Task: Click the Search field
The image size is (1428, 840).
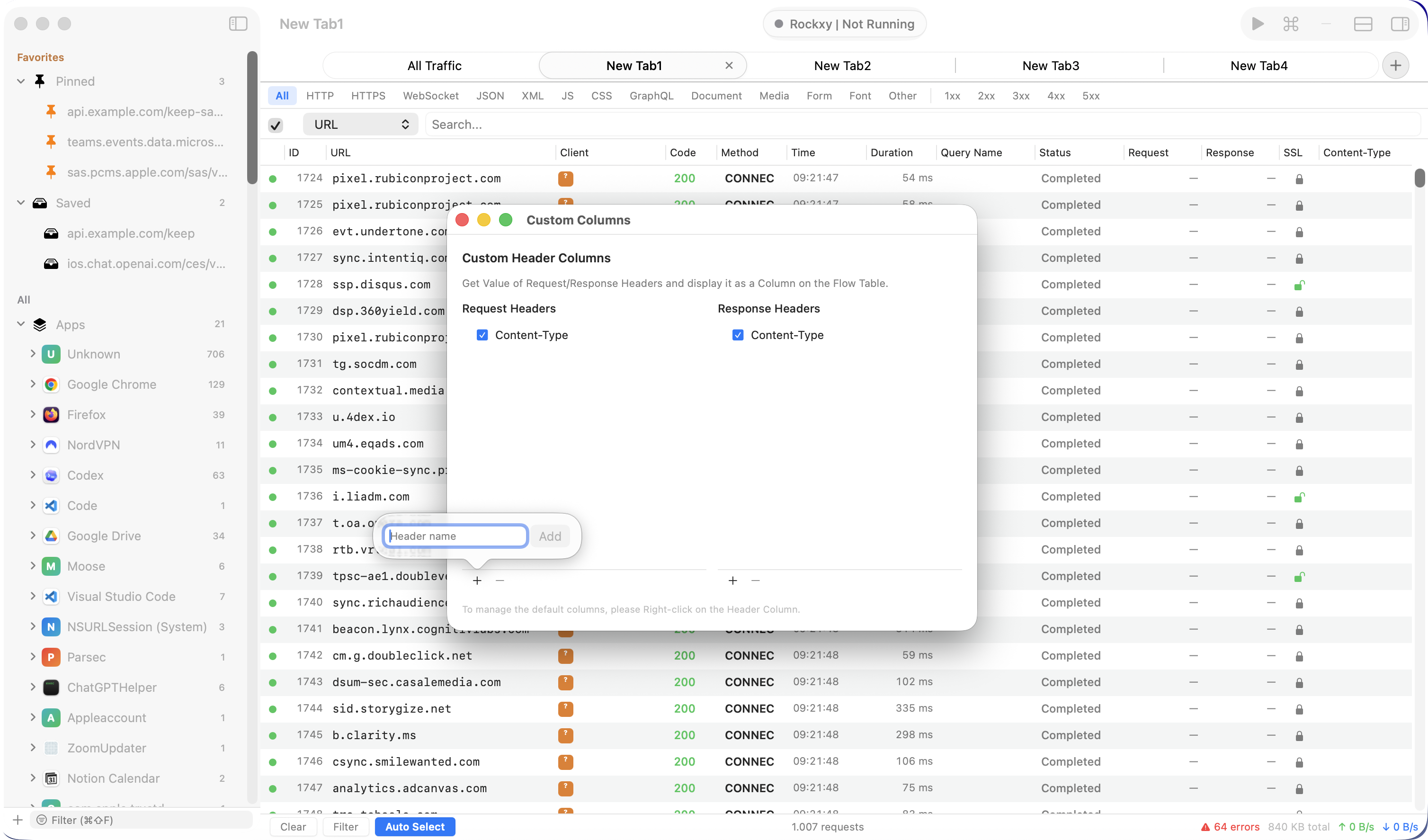Action: point(922,125)
